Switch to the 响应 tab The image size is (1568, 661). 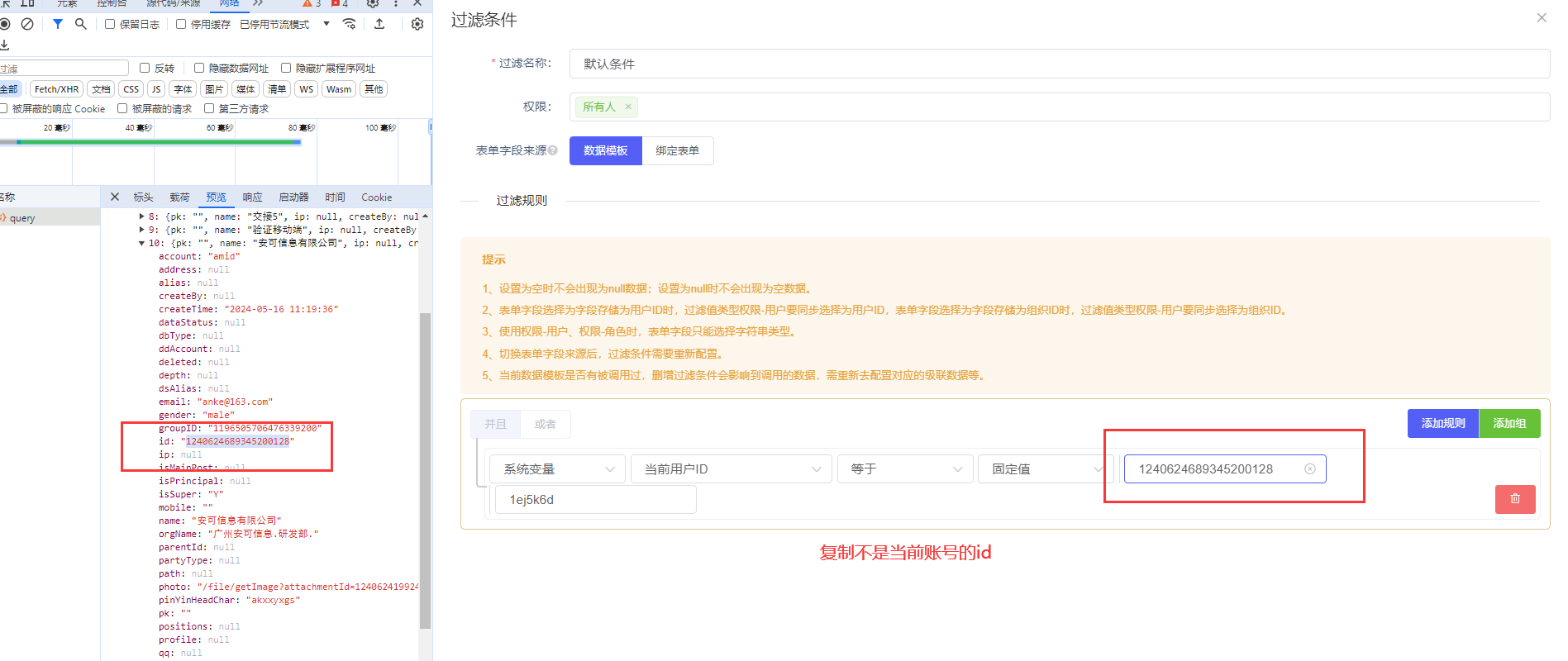coord(252,197)
